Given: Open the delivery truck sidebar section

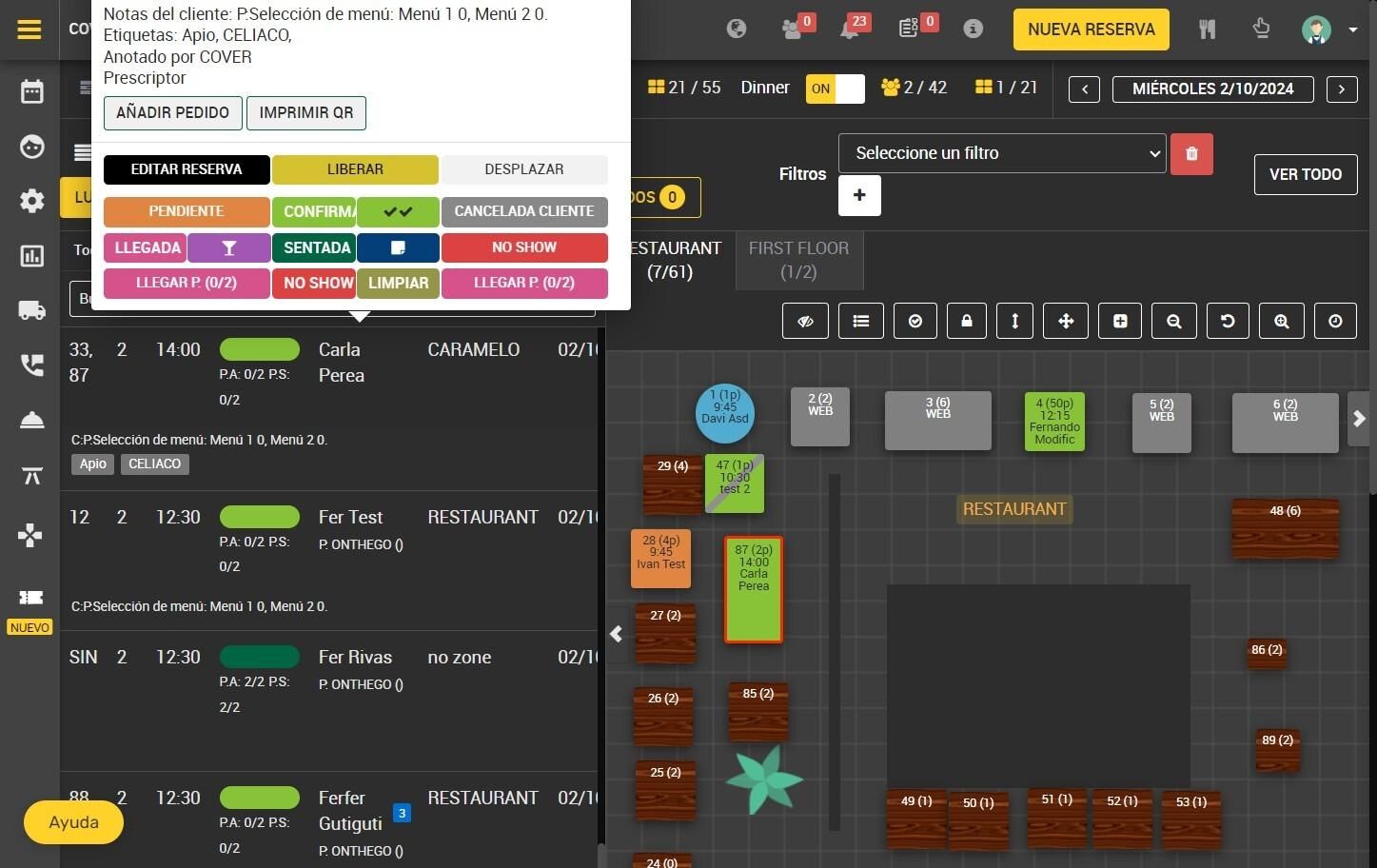Looking at the screenshot, I should [31, 310].
